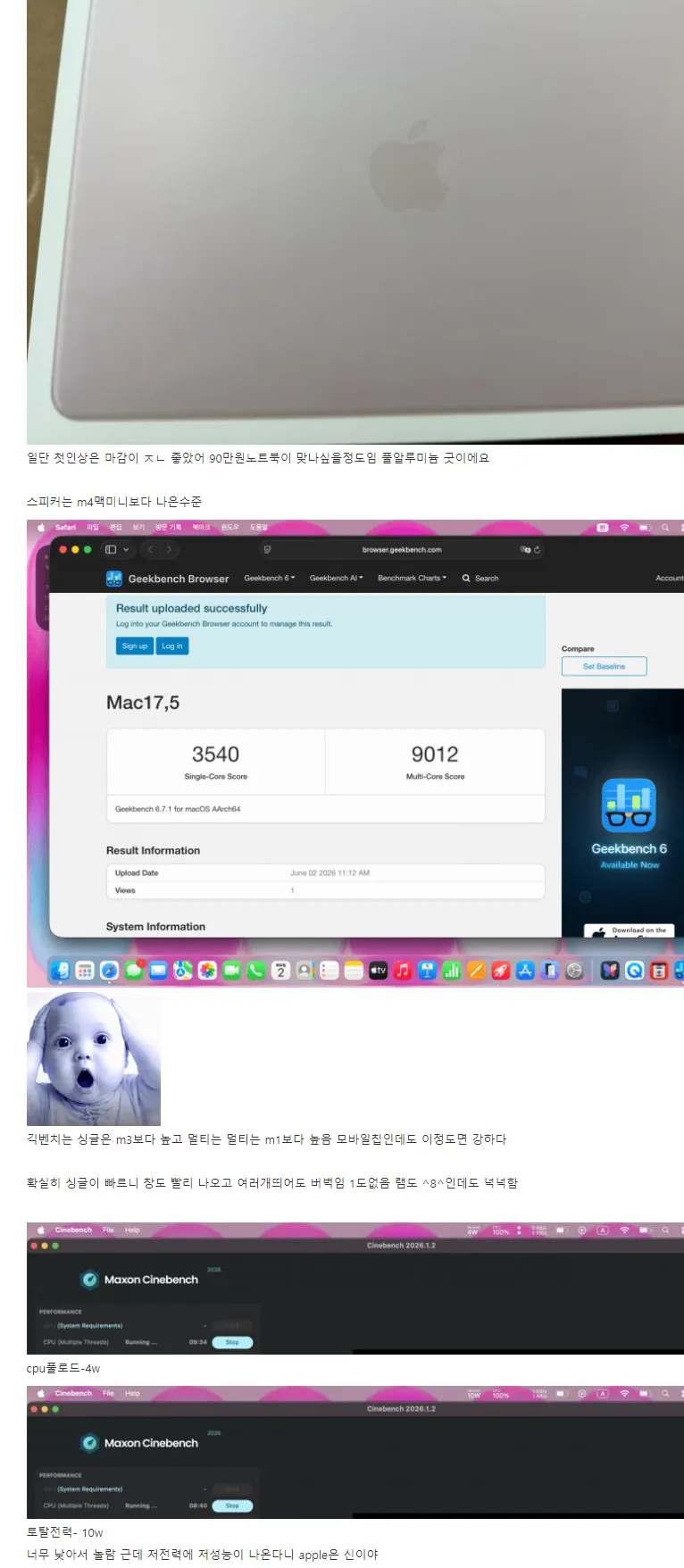Image resolution: width=684 pixels, height=1568 pixels.
Task: Click the MacBook lid photo
Action: pyautogui.click(x=355, y=221)
